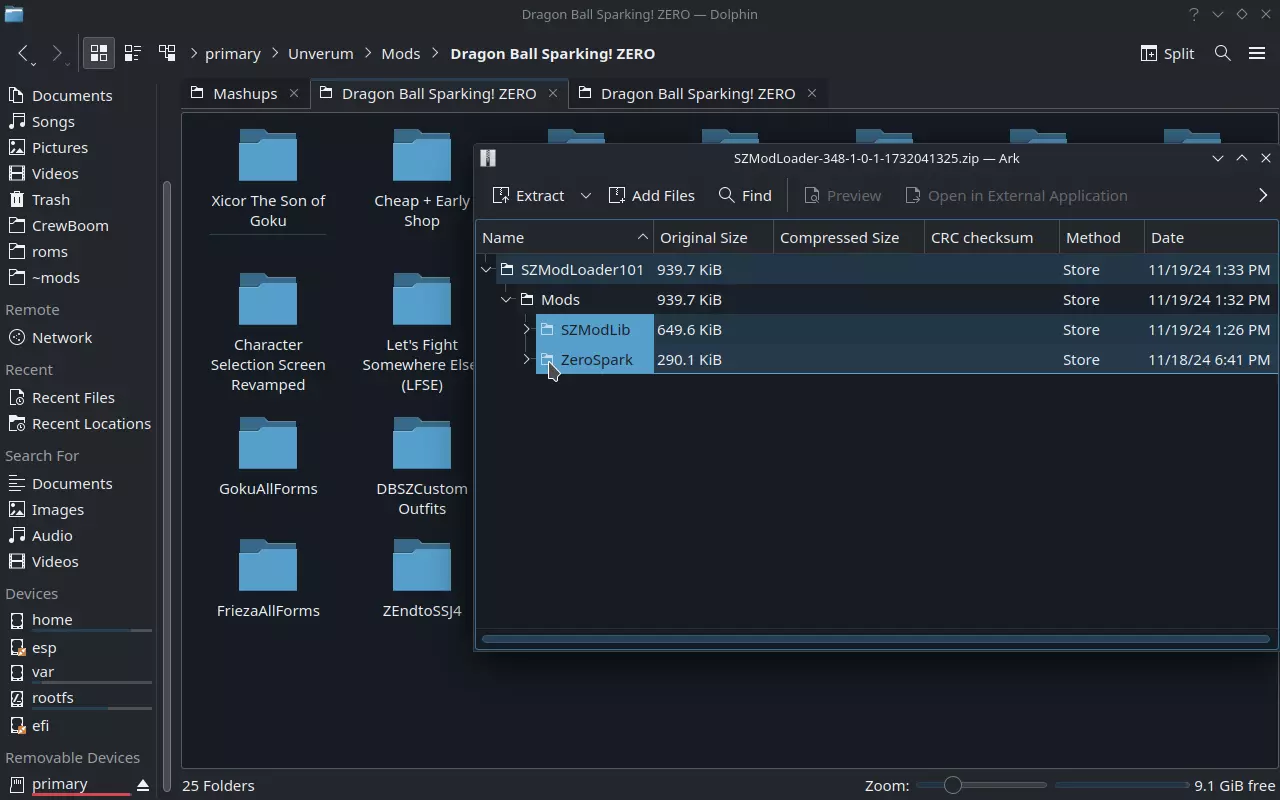This screenshot has height=800, width=1280.
Task: Navigate to Mods in the breadcrumb
Action: point(401,54)
